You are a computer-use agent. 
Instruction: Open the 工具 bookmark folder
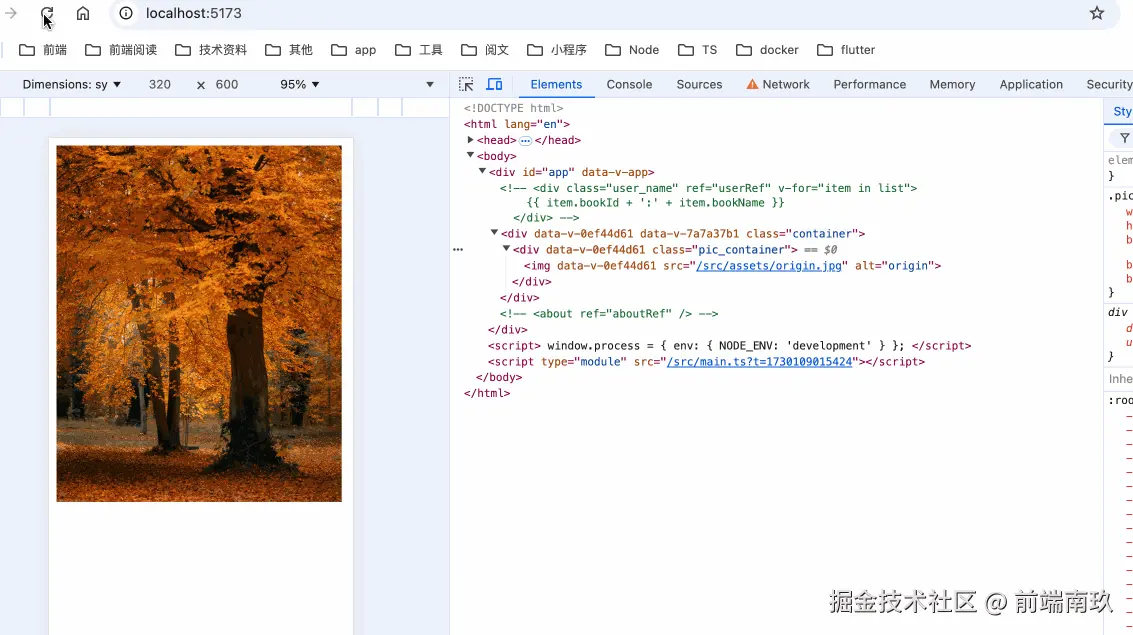(419, 50)
